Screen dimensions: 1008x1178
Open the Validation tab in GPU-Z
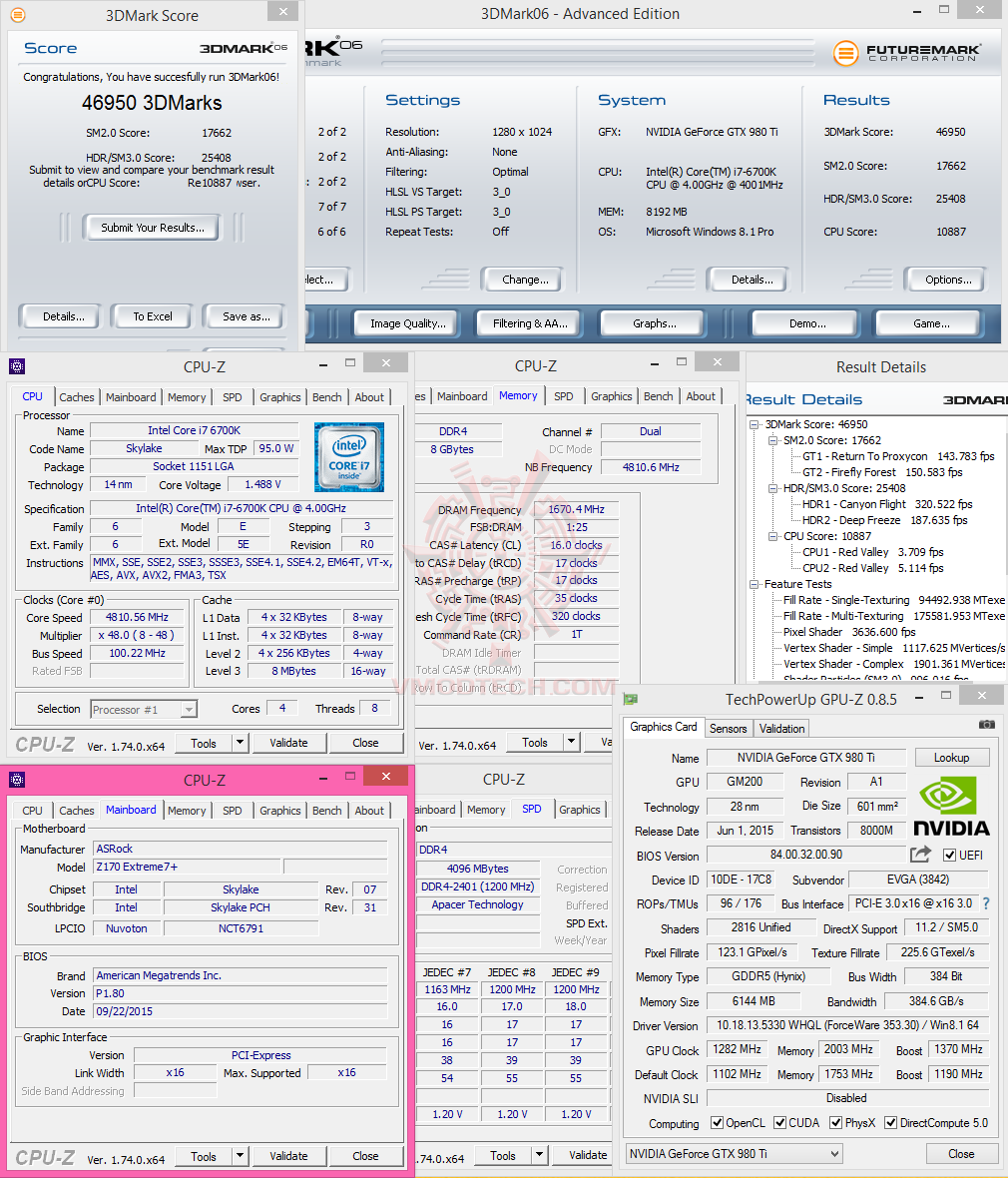point(781,728)
